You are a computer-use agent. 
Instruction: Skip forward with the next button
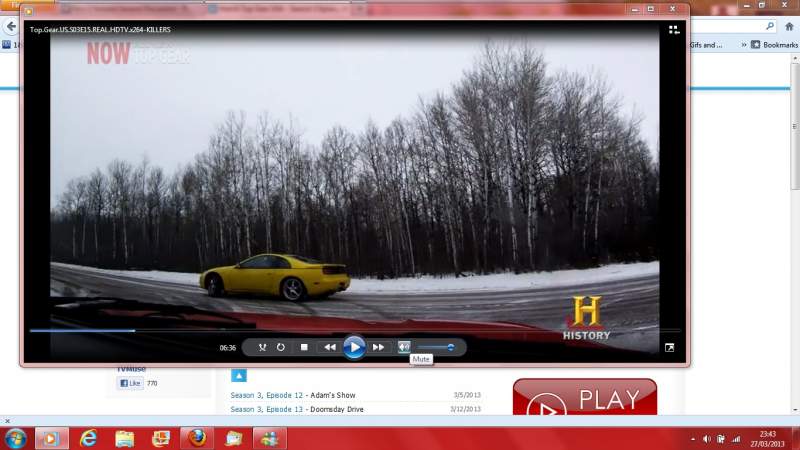click(379, 347)
